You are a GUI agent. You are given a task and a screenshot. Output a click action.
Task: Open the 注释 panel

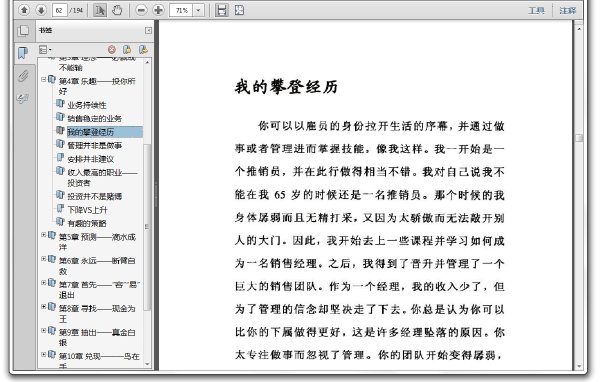point(567,10)
